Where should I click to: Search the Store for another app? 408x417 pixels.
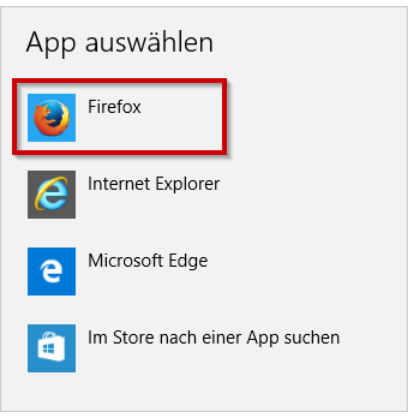pos(184,348)
